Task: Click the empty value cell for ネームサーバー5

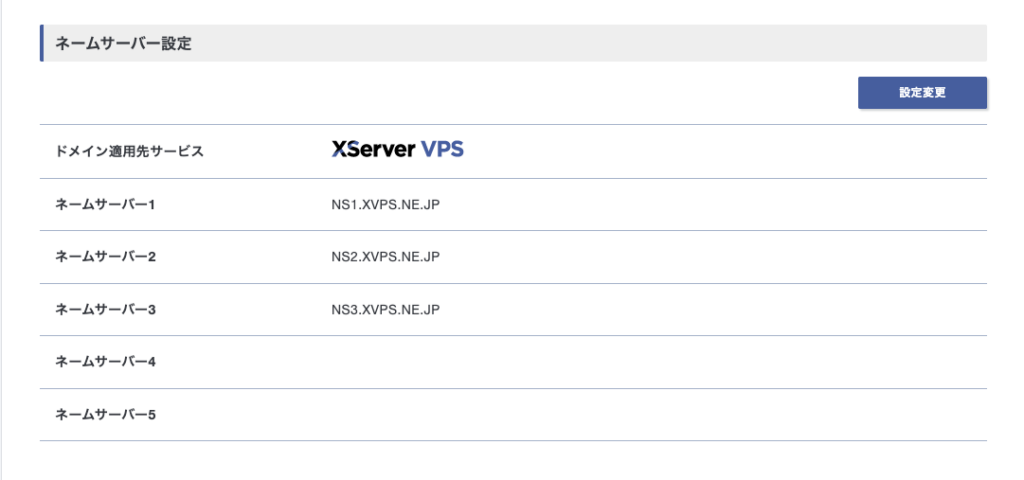Action: [x=600, y=414]
